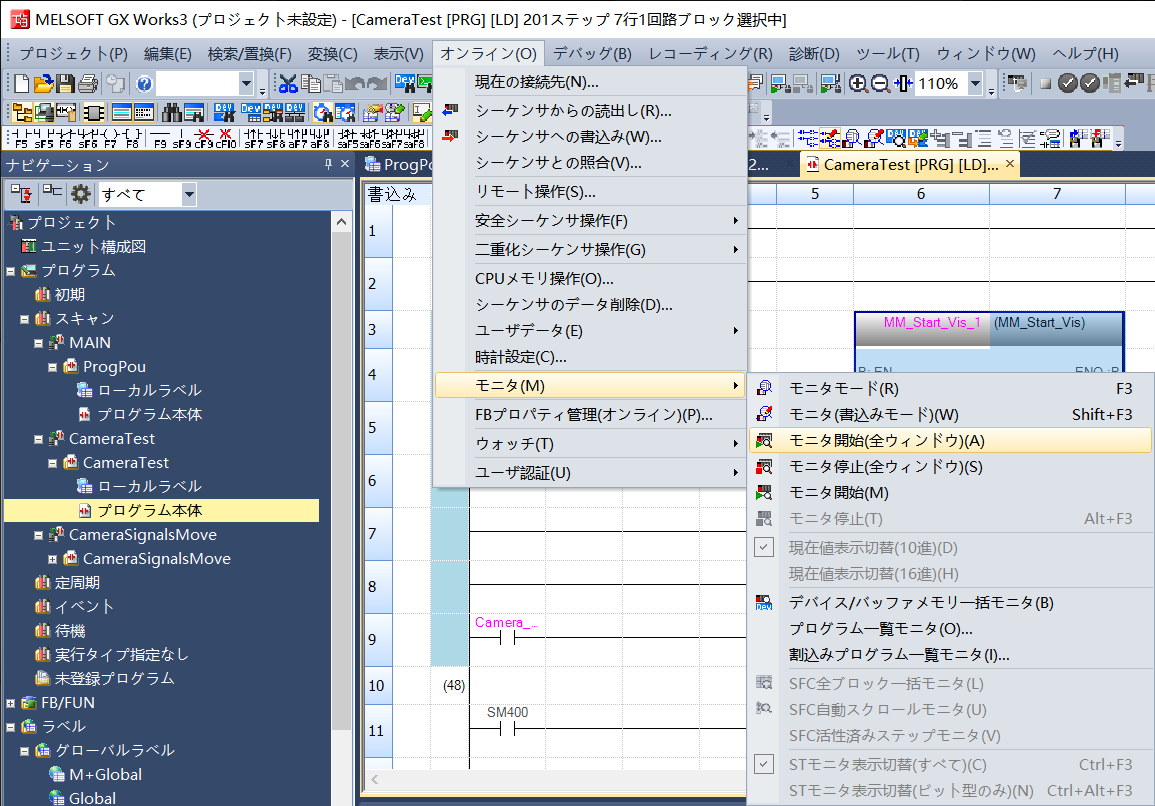The height and width of the screenshot is (806, 1155).
Task: Click the Zoom in magnifier icon
Action: [858, 84]
